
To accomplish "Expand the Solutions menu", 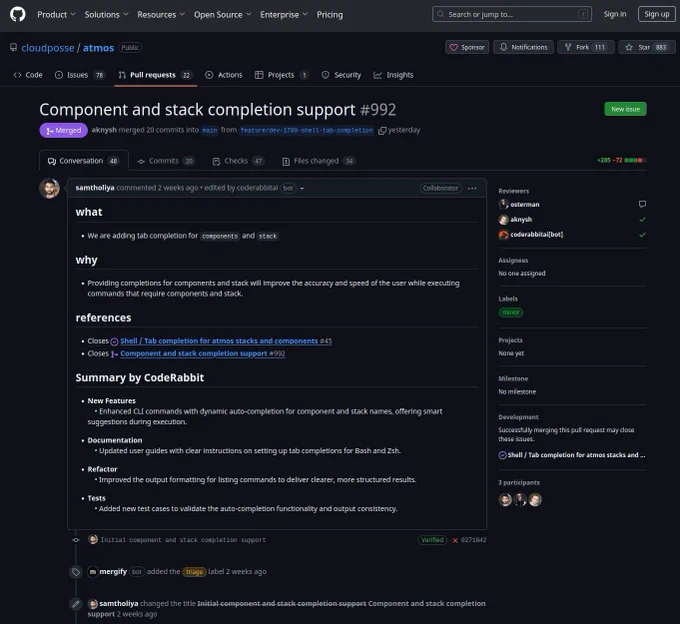I will (x=106, y=14).
